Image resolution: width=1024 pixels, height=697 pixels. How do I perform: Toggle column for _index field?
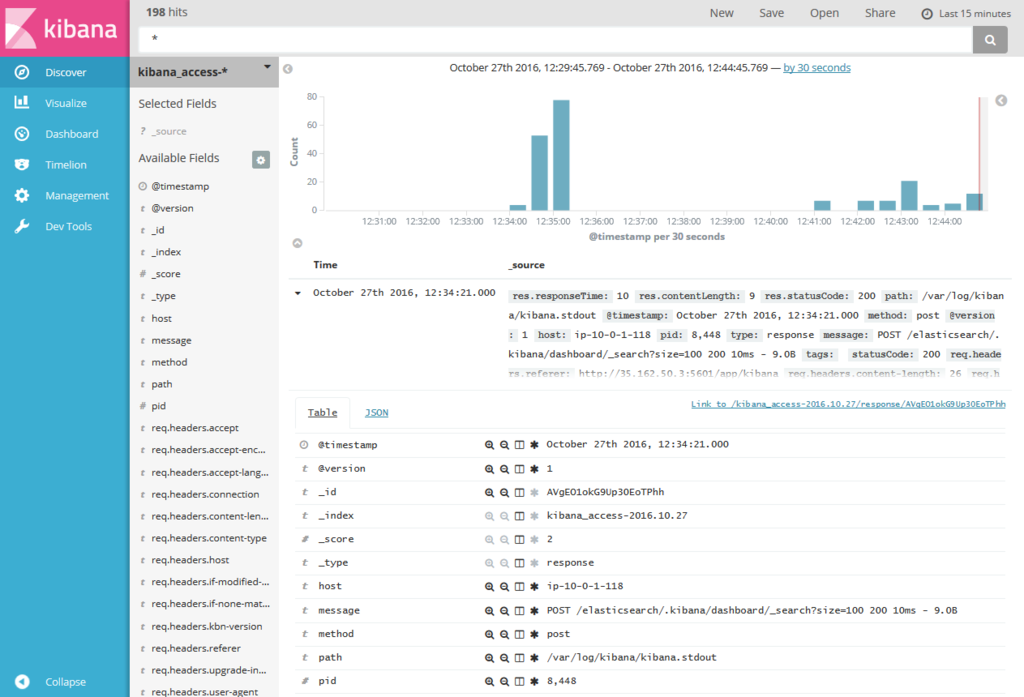519,516
